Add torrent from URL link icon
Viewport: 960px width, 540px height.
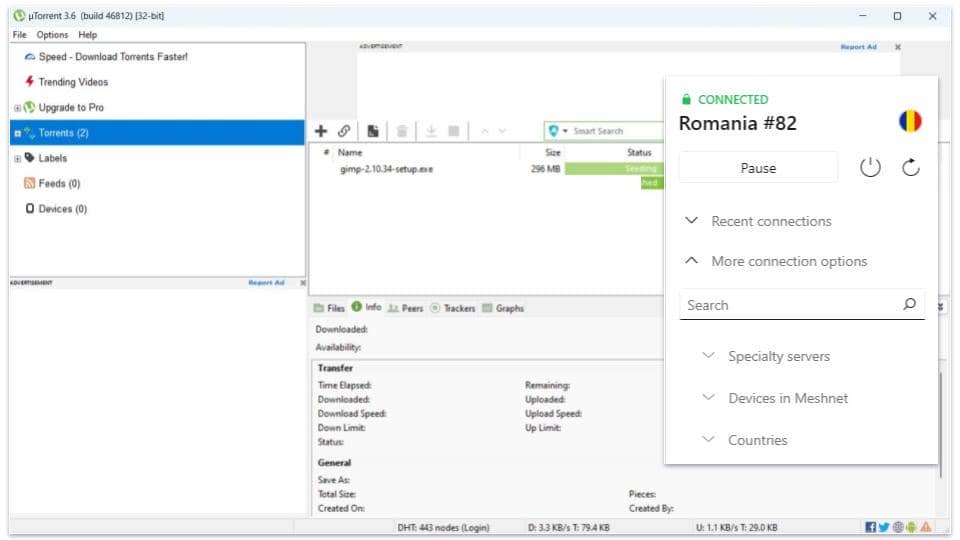tap(344, 131)
